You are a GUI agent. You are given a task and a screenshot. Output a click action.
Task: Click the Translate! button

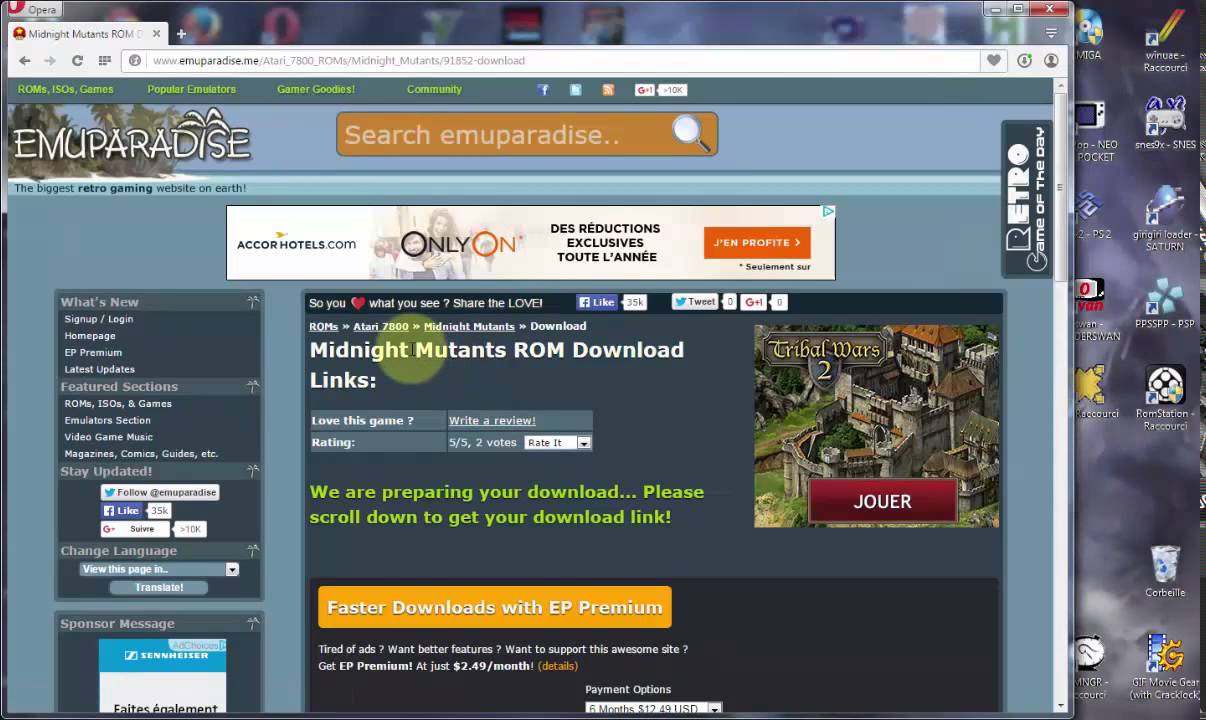pos(160,587)
